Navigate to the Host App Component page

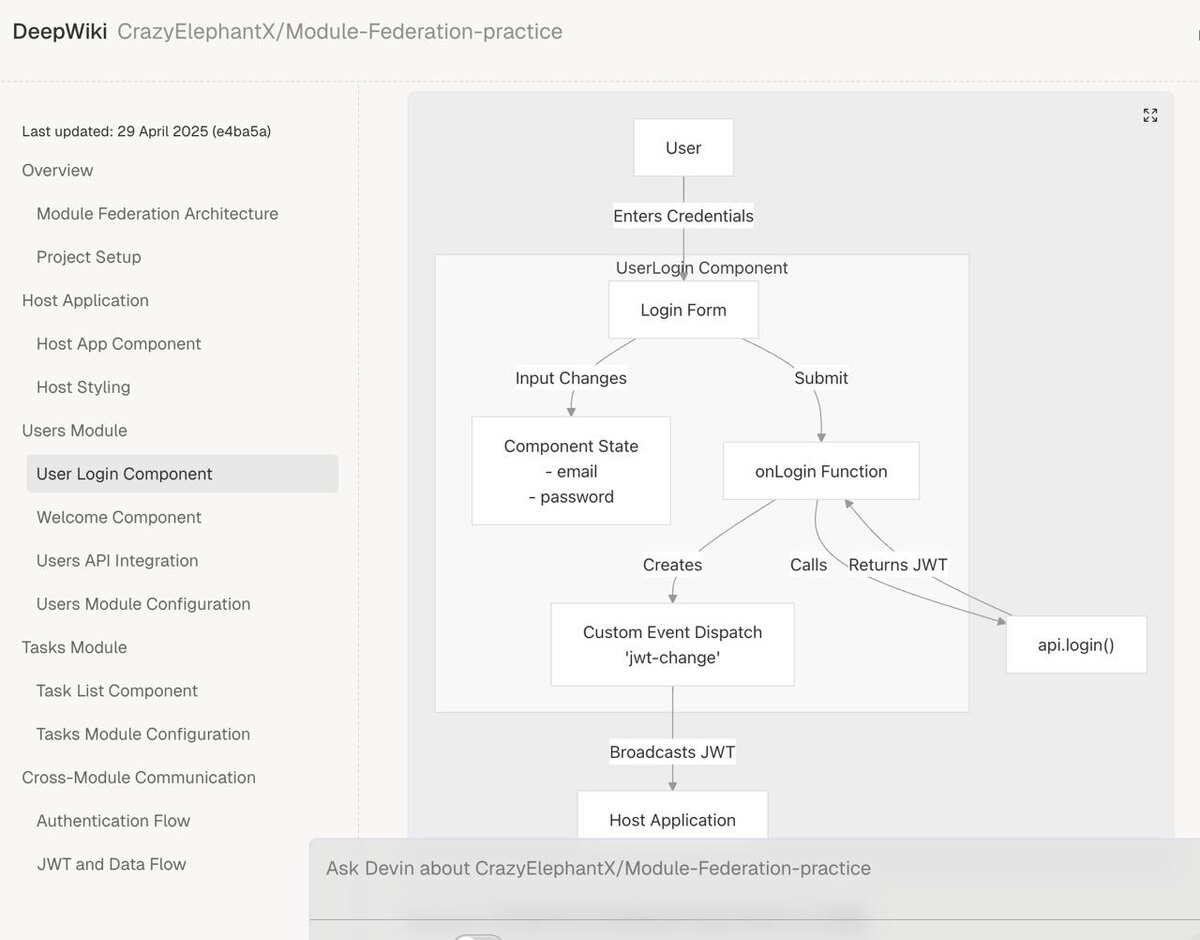(x=119, y=344)
